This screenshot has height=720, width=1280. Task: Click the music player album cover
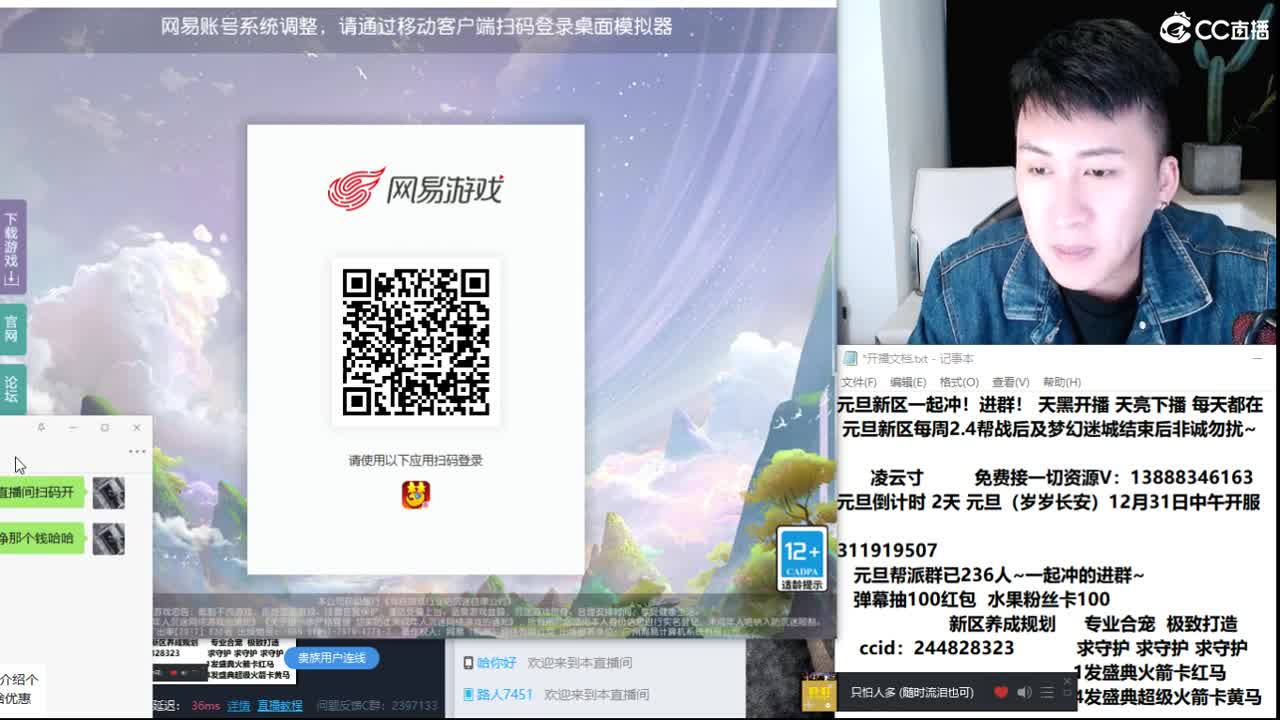click(x=818, y=694)
